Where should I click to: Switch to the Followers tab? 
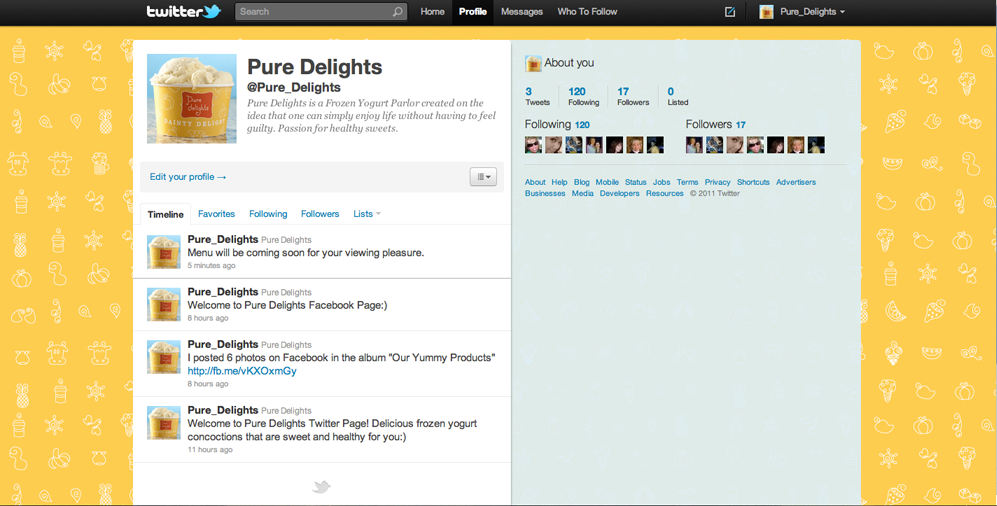coord(320,214)
